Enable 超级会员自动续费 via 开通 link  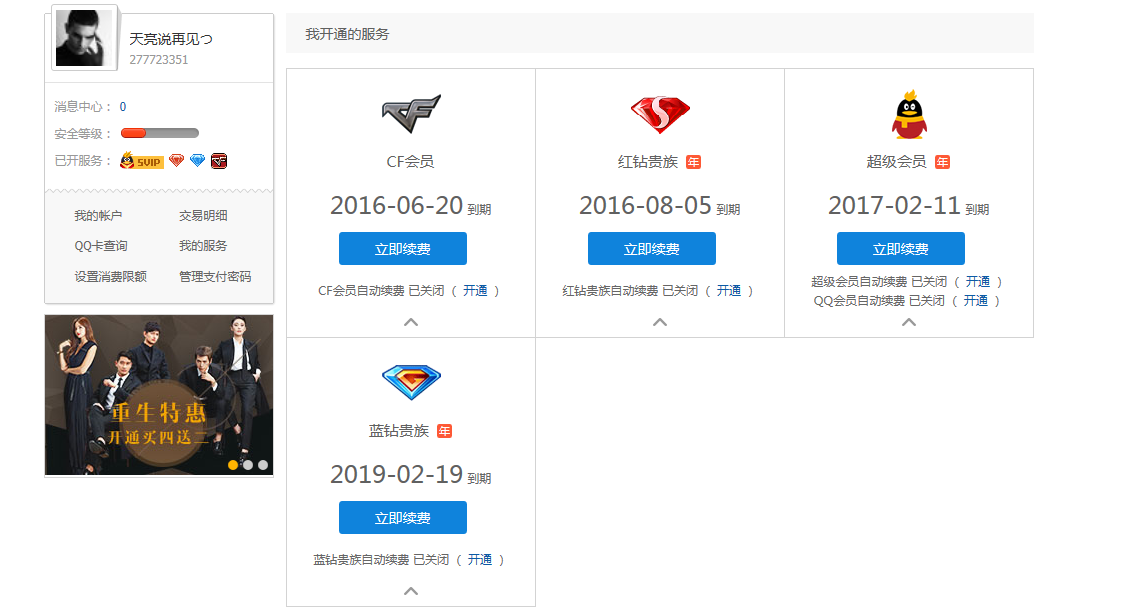[x=978, y=282]
